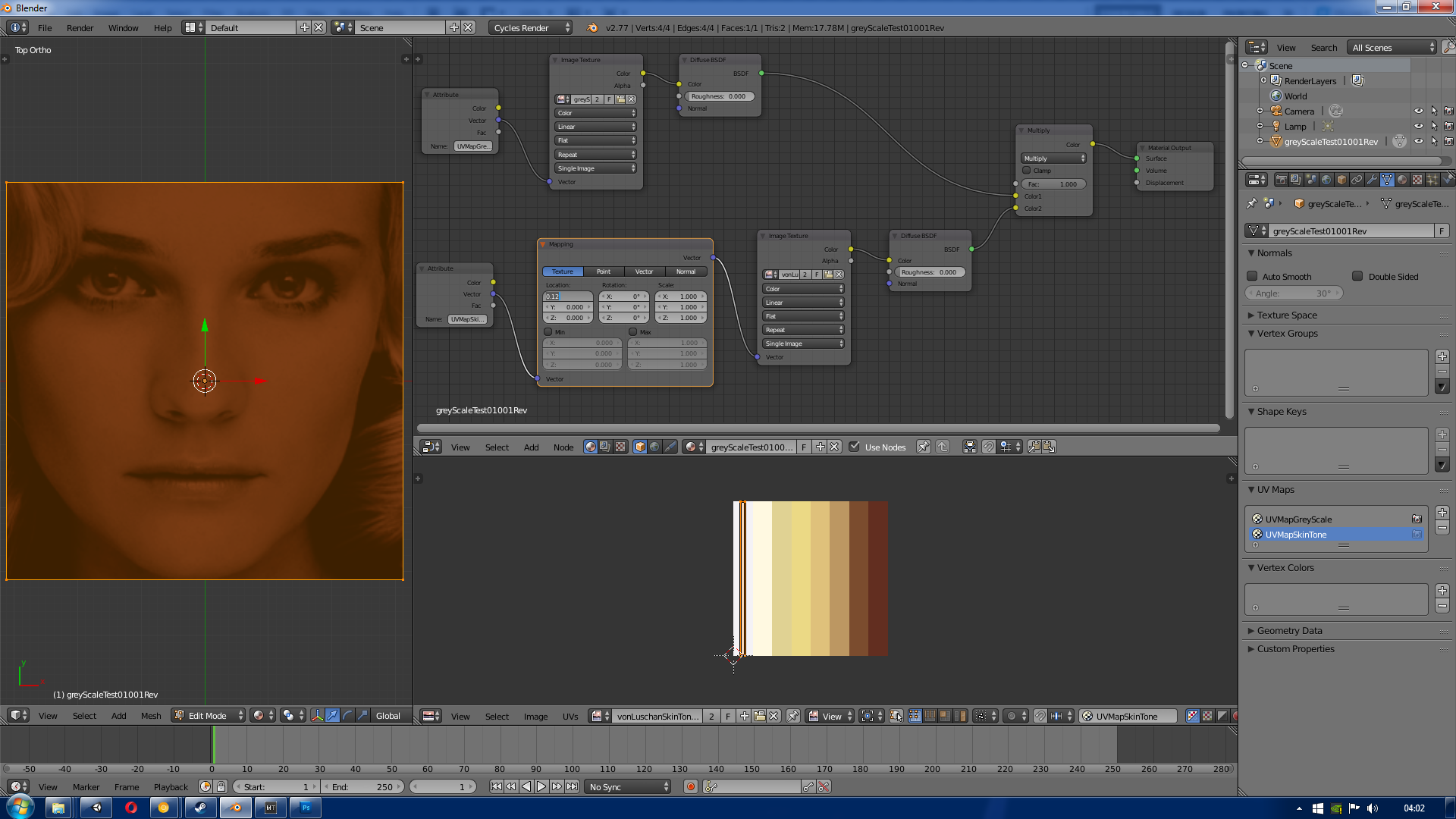Open Multiply blend type dropdown in mix node
The width and height of the screenshot is (1456, 819).
tap(1053, 158)
